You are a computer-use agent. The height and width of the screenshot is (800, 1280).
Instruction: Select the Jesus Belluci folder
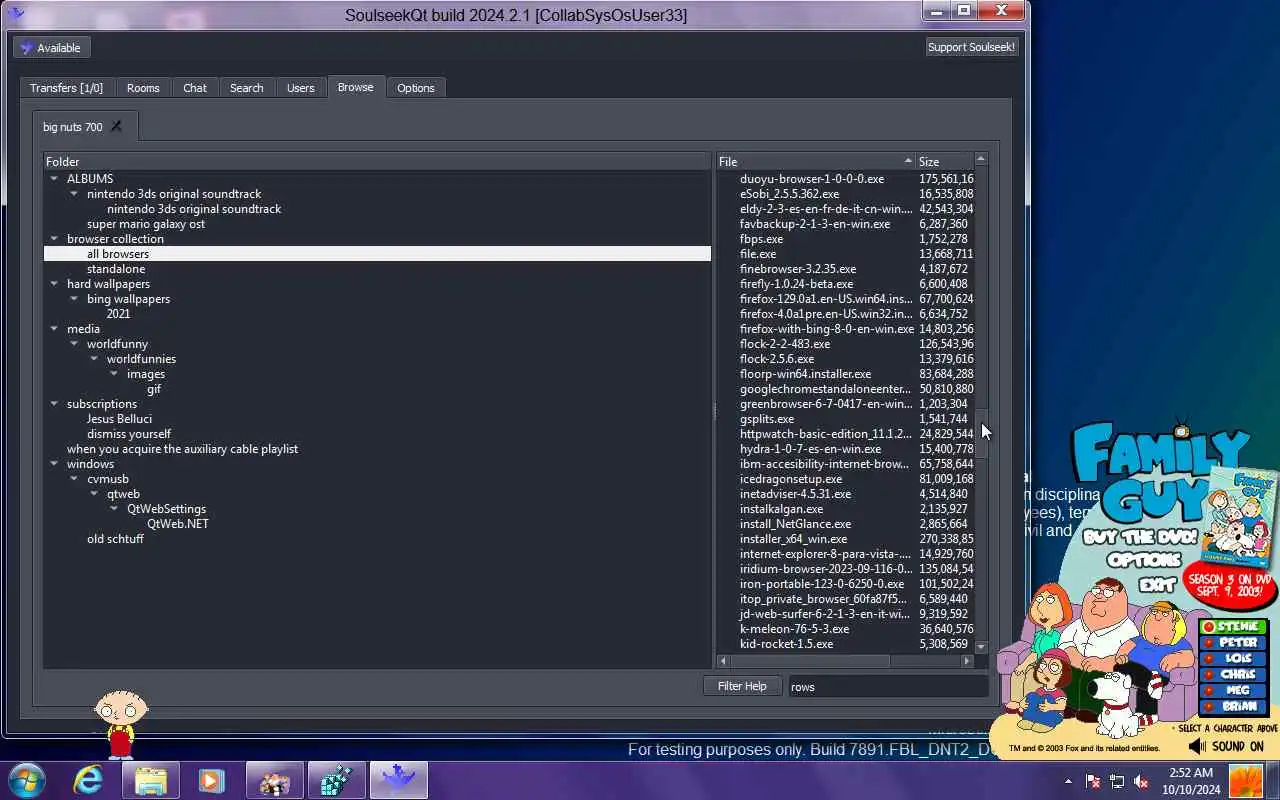click(x=119, y=419)
